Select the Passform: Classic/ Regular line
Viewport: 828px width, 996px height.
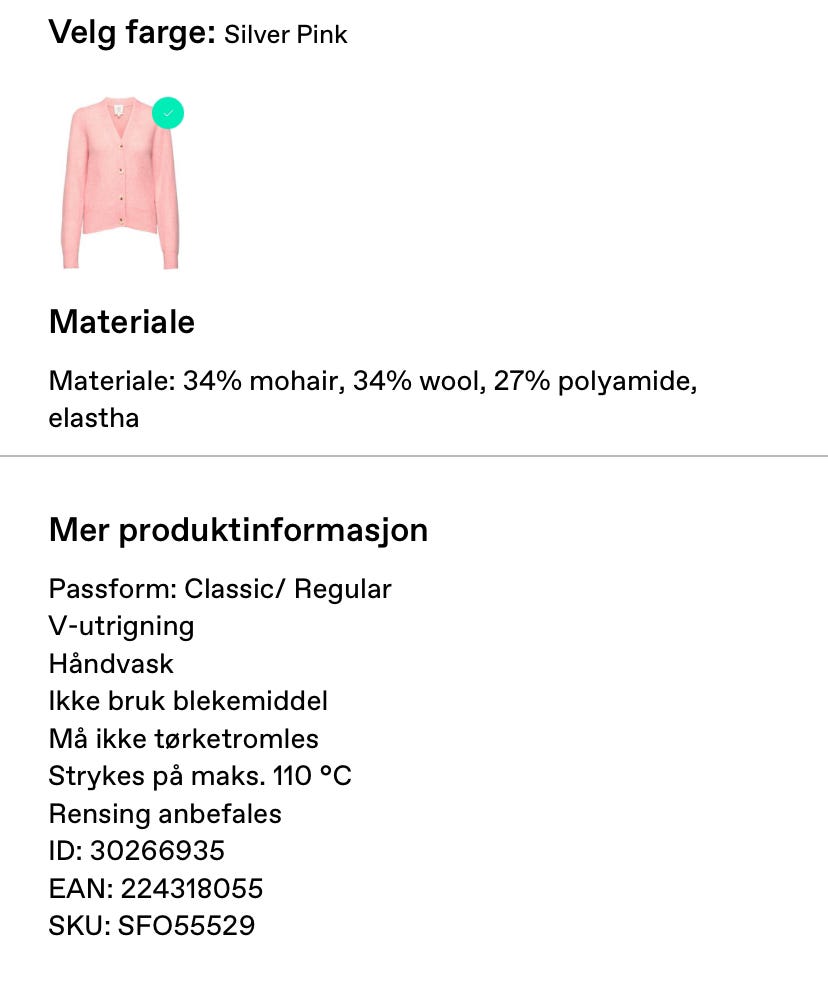(x=219, y=589)
